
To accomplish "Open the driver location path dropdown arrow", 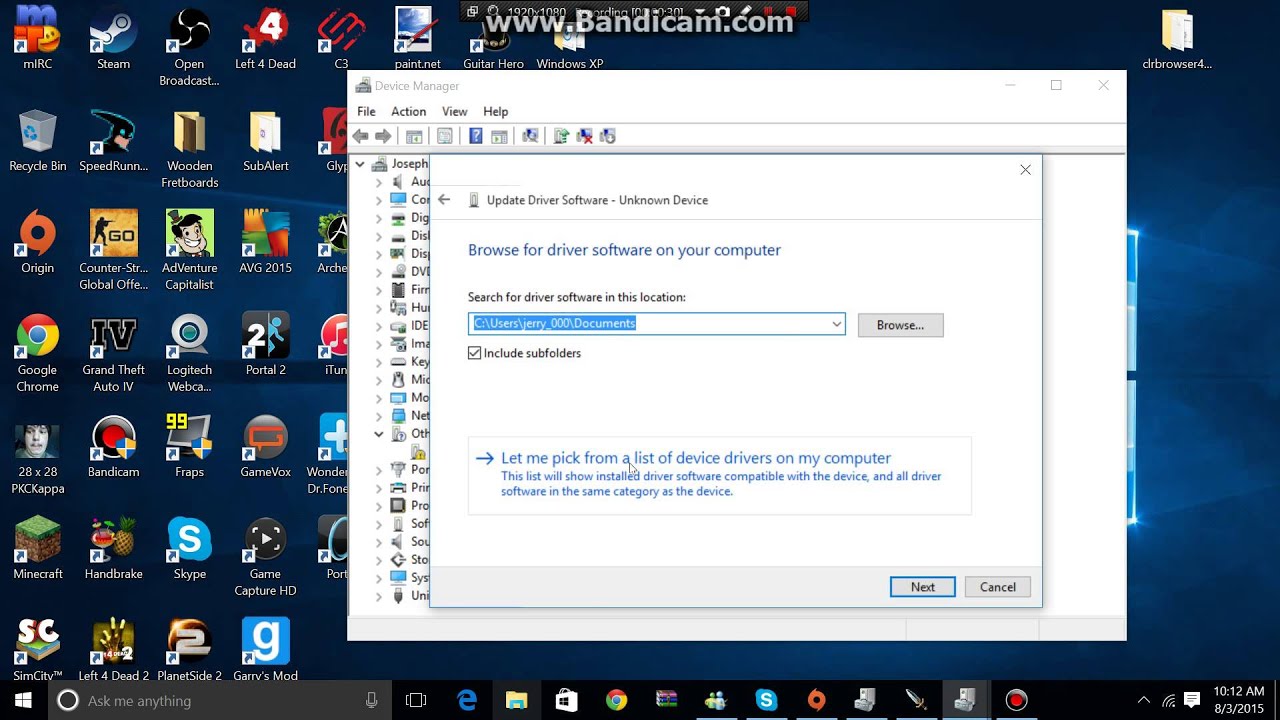I will pyautogui.click(x=836, y=324).
